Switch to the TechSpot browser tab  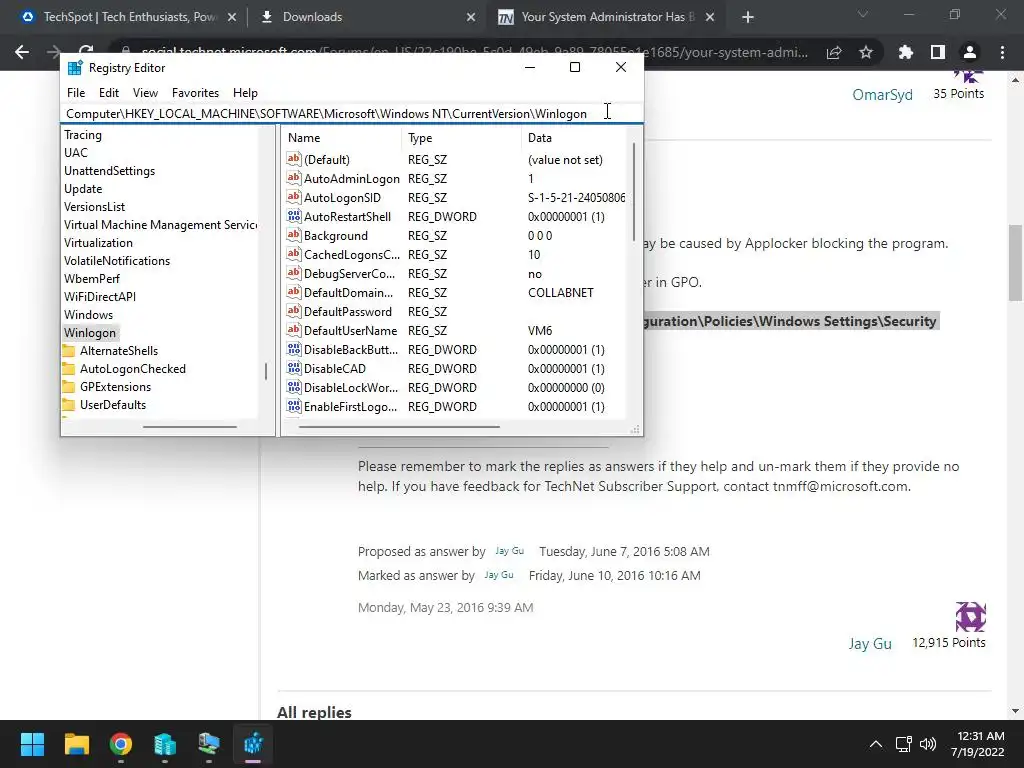[x=129, y=17]
